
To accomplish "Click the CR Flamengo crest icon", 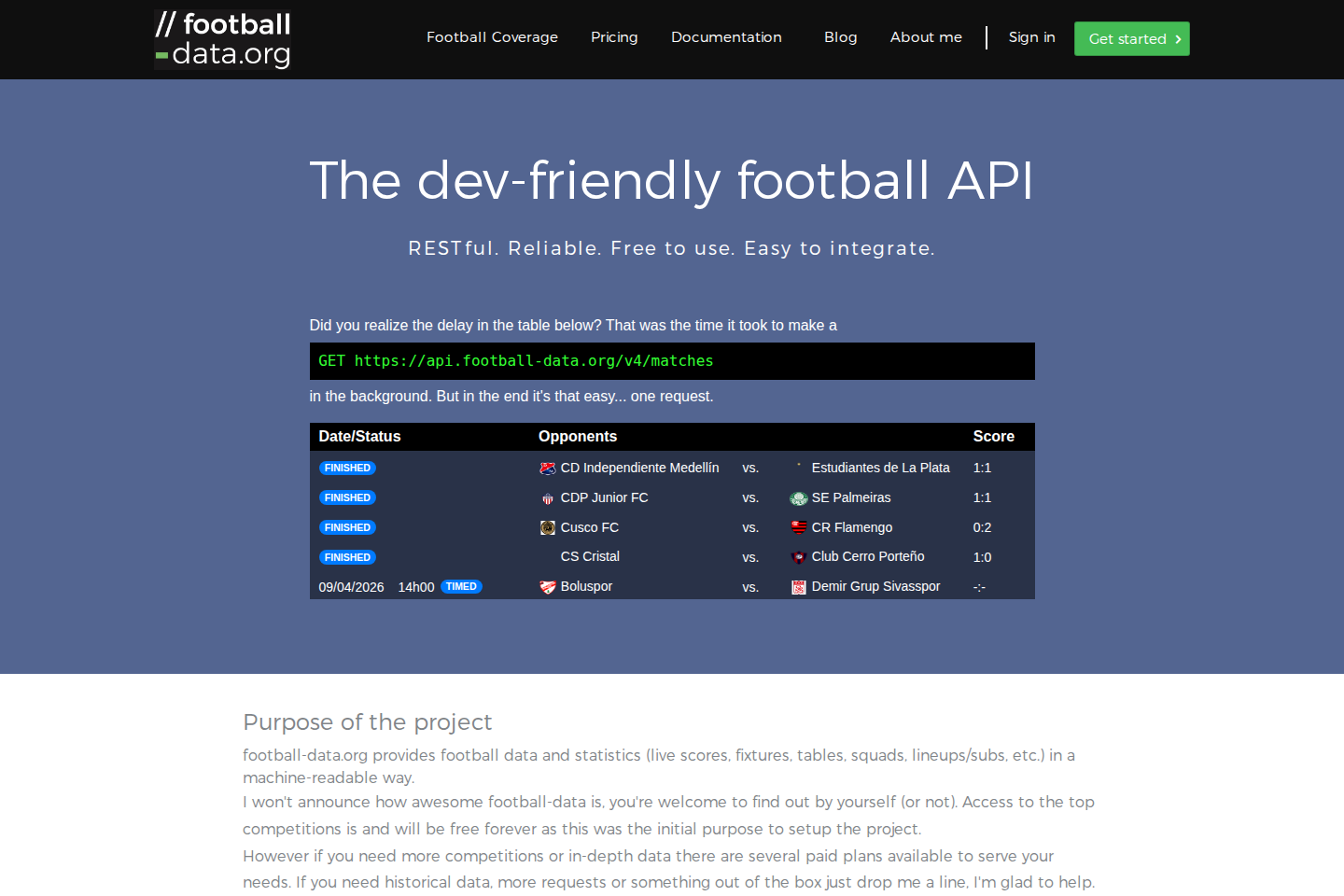I will tap(799, 527).
